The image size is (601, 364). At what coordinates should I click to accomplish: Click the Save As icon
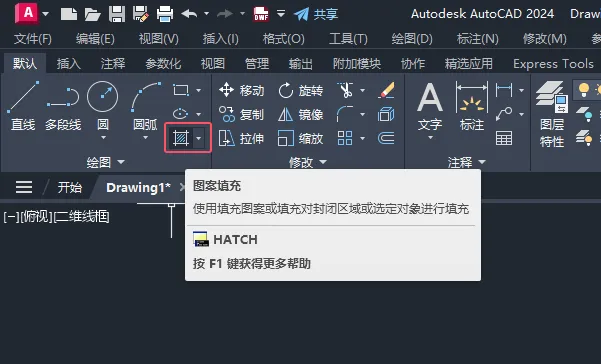(140, 14)
